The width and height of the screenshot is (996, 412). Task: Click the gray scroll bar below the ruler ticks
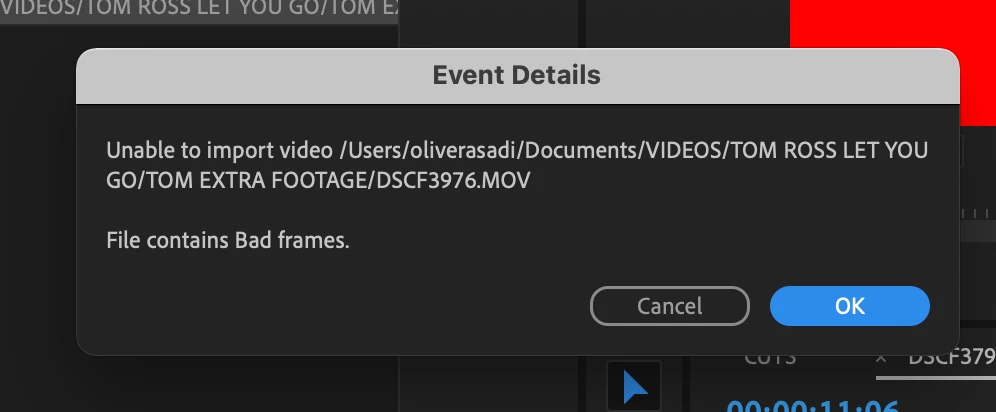(978, 231)
